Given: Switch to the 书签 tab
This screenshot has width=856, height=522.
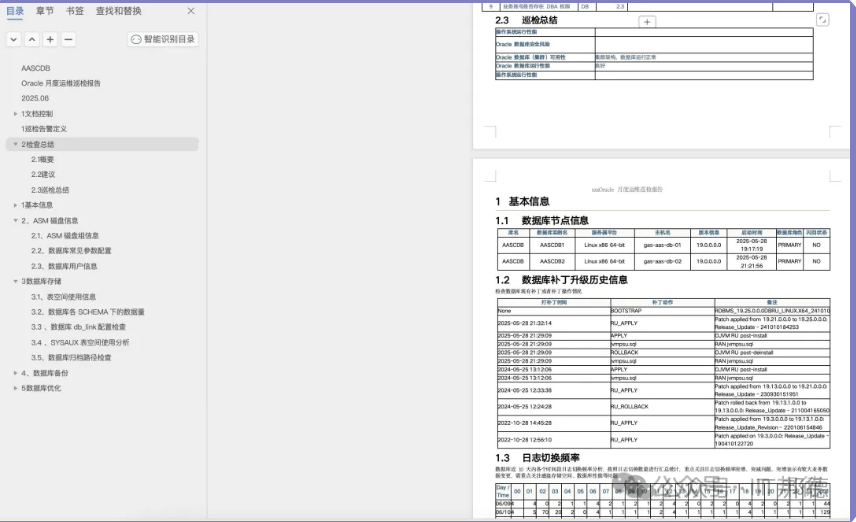Looking at the screenshot, I should (x=75, y=11).
